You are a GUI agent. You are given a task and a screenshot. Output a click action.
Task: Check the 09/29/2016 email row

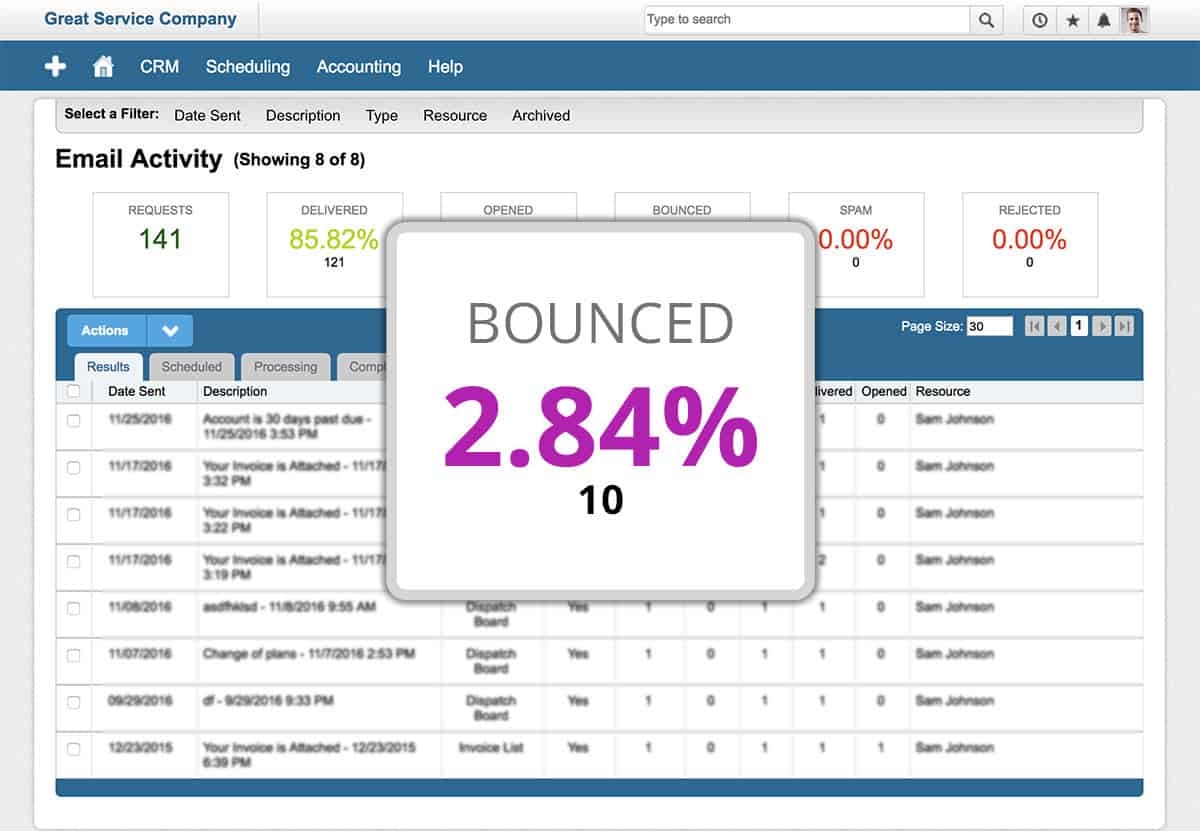(73, 702)
